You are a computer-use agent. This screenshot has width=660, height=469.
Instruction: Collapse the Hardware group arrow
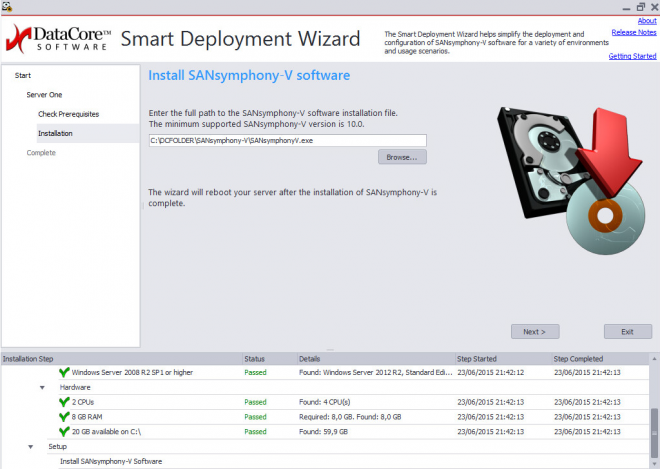(x=42, y=387)
